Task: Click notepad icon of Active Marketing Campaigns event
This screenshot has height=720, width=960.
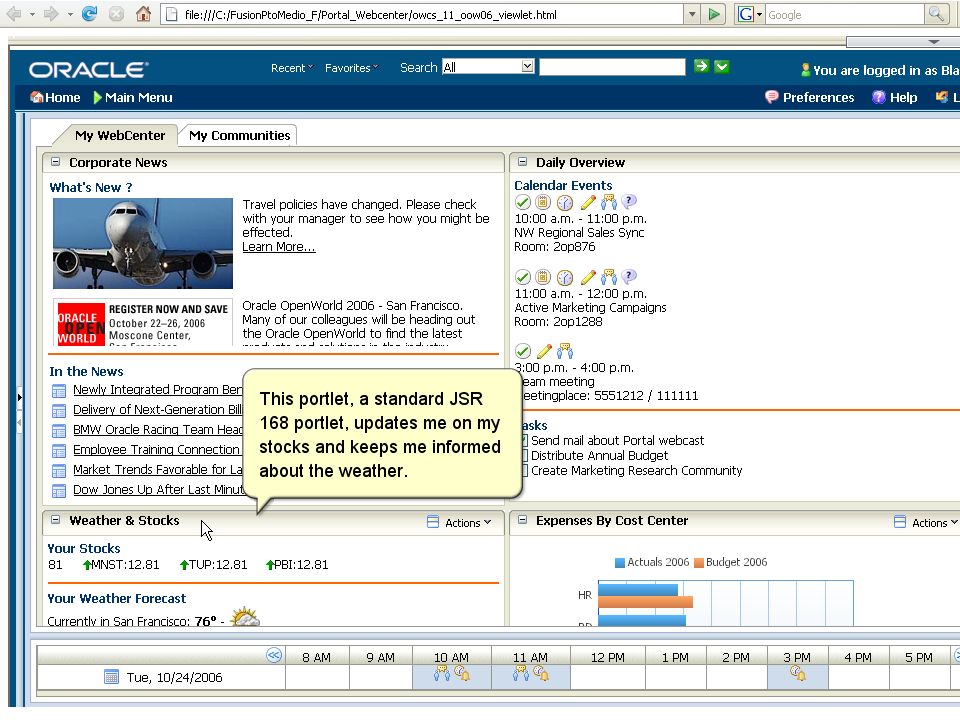Action: 543,277
